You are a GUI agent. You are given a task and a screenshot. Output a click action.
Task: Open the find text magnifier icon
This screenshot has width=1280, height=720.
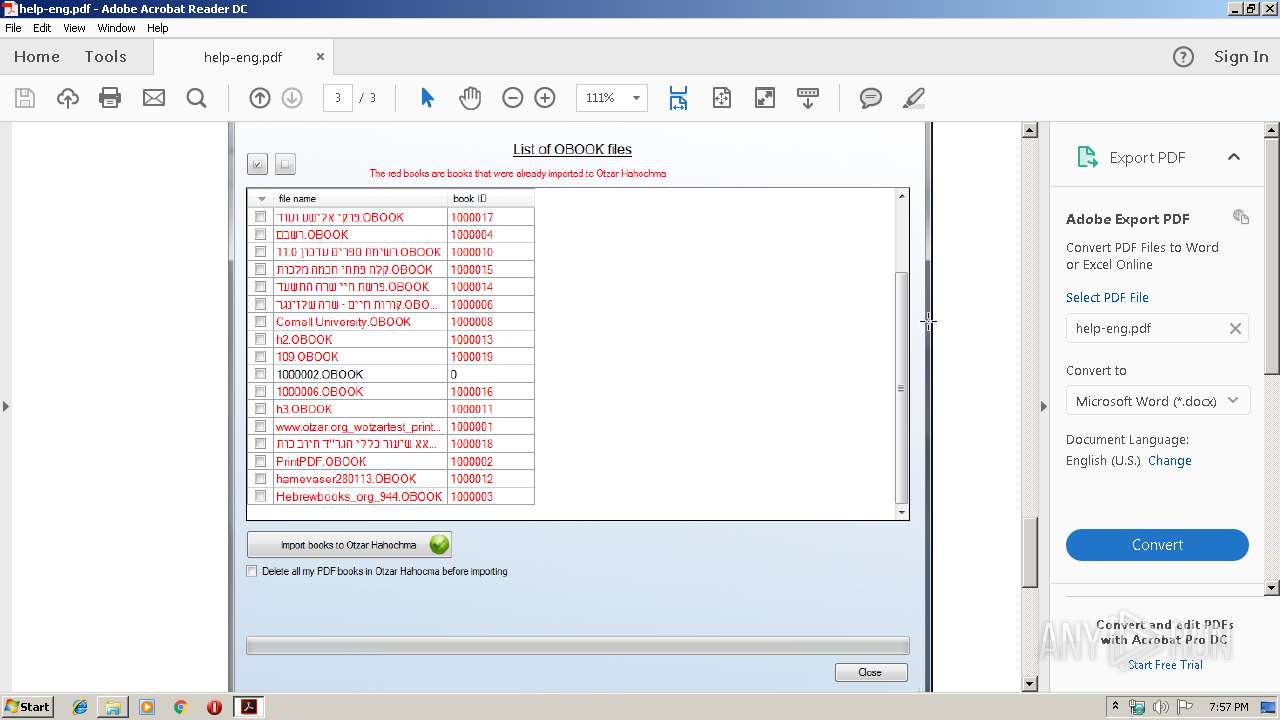[x=197, y=98]
